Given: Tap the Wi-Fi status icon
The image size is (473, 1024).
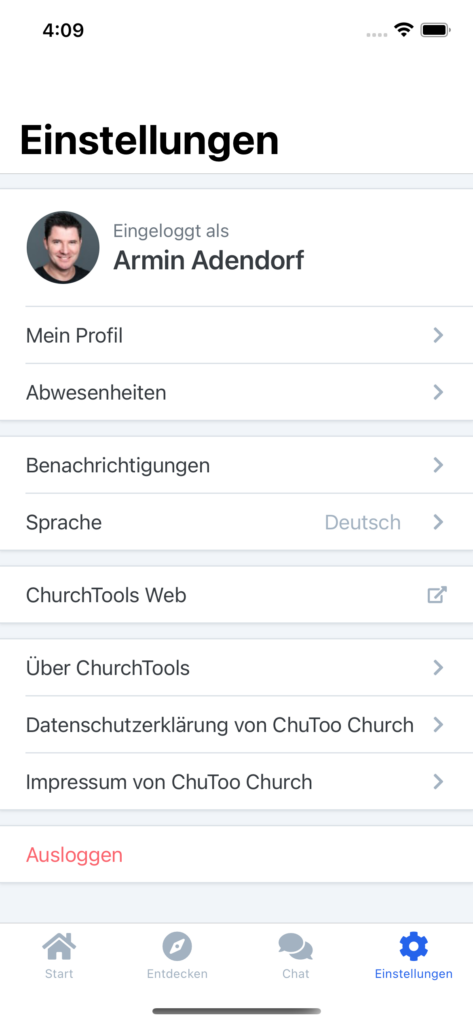Looking at the screenshot, I should [404, 30].
